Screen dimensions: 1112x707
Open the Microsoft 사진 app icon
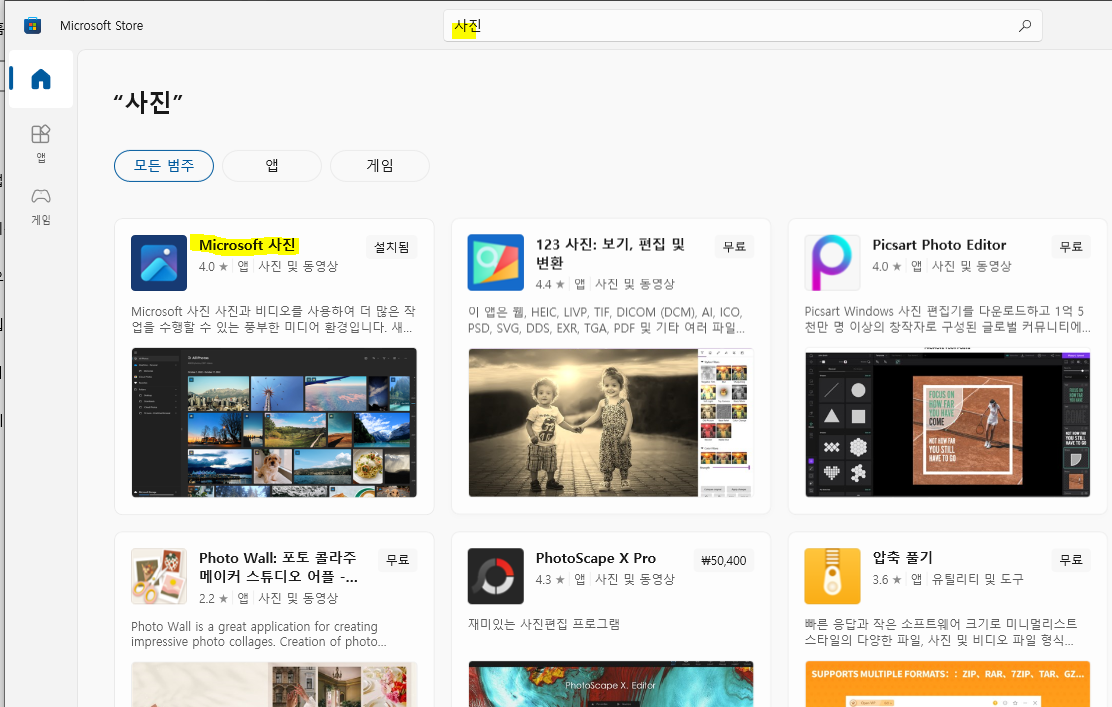(x=159, y=263)
